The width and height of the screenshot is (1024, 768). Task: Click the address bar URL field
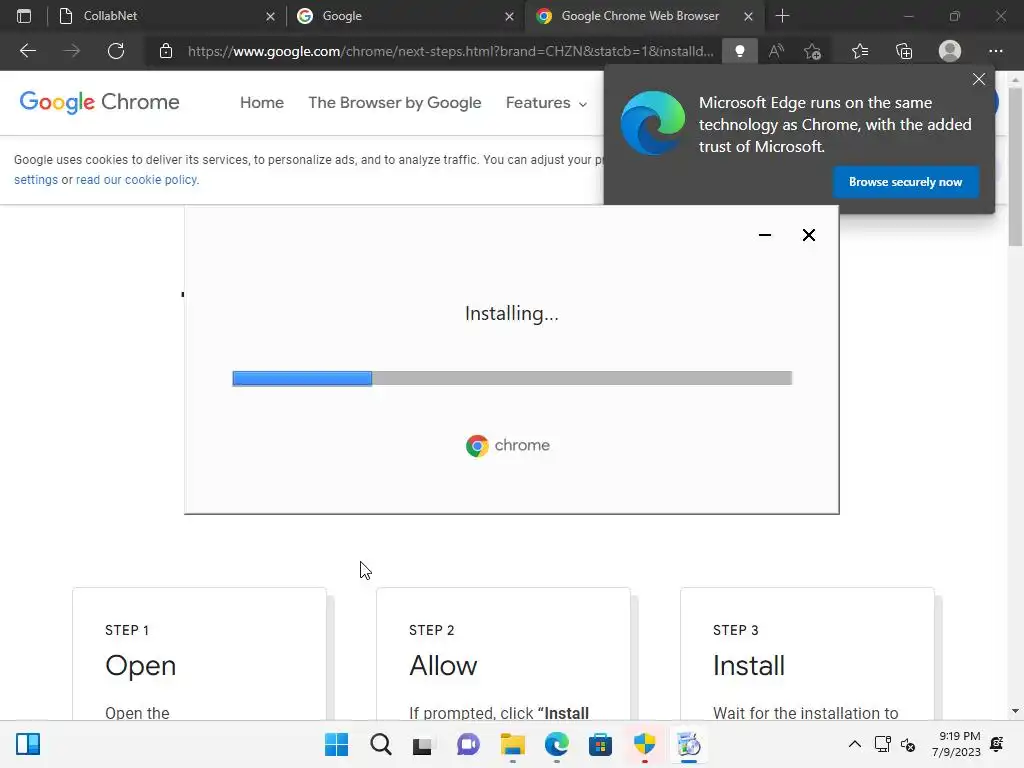pos(451,51)
